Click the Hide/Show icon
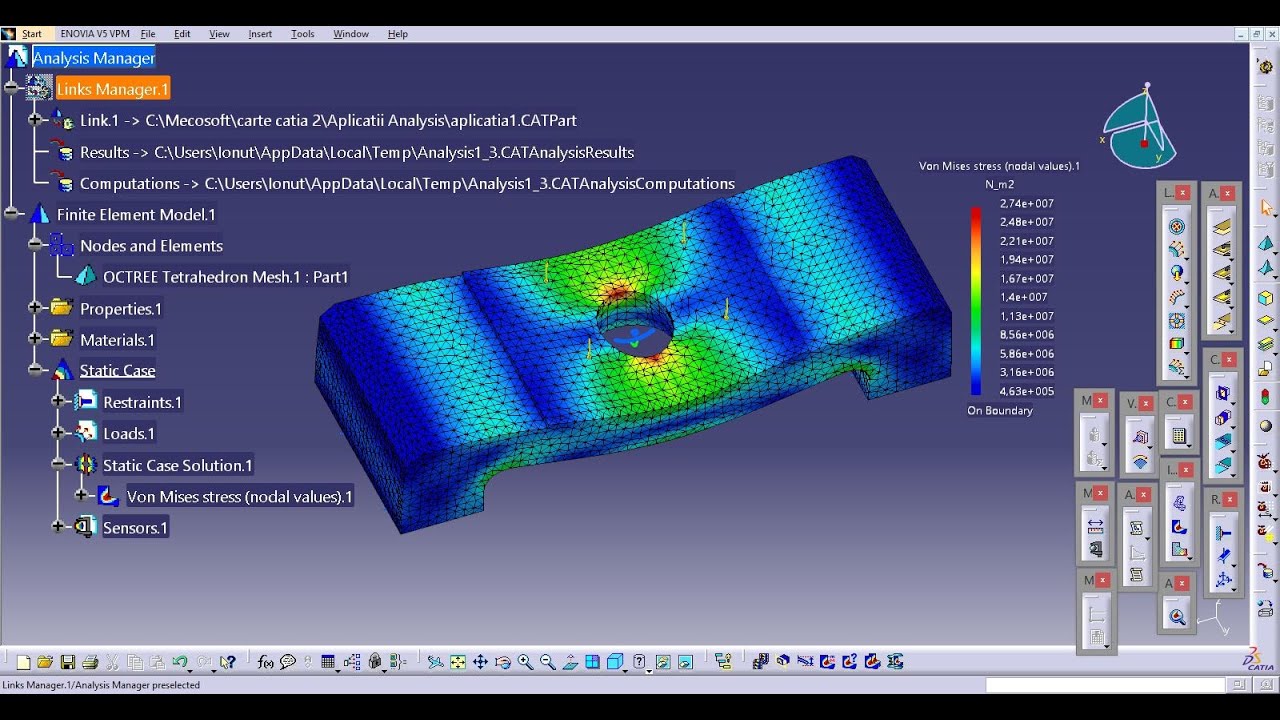1280x720 pixels. (x=662, y=662)
